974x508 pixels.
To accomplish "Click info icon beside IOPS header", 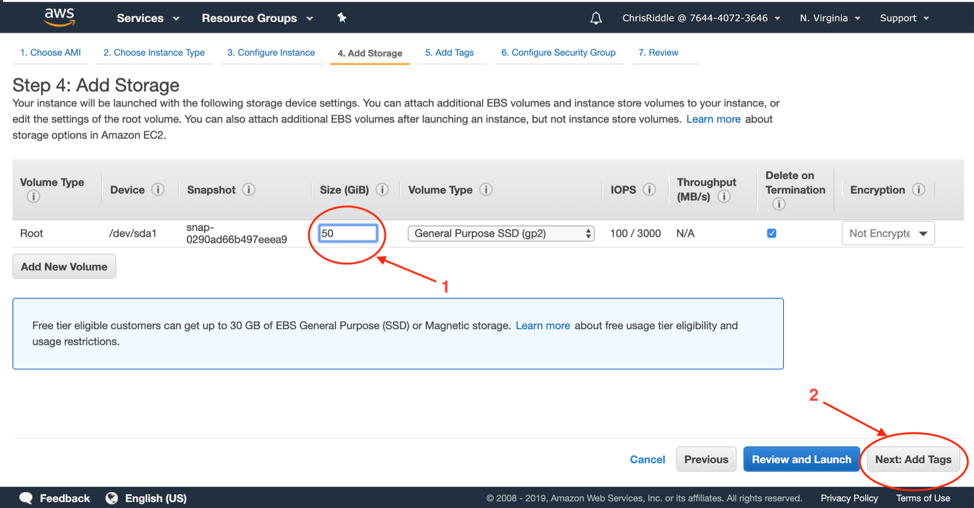I will 649,190.
